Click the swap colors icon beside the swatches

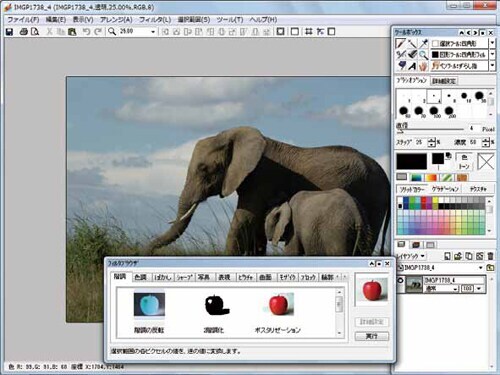pyautogui.click(x=449, y=156)
